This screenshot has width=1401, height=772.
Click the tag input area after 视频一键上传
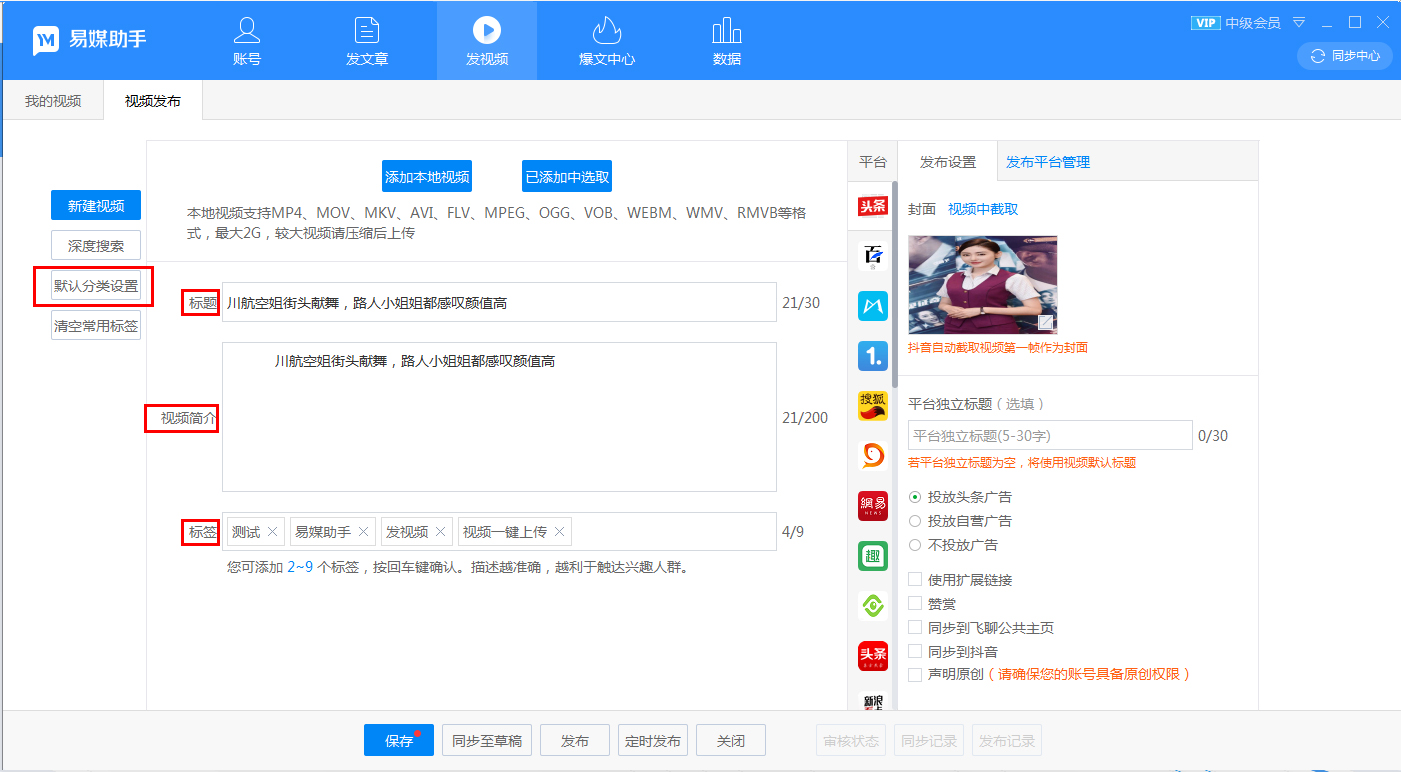674,532
